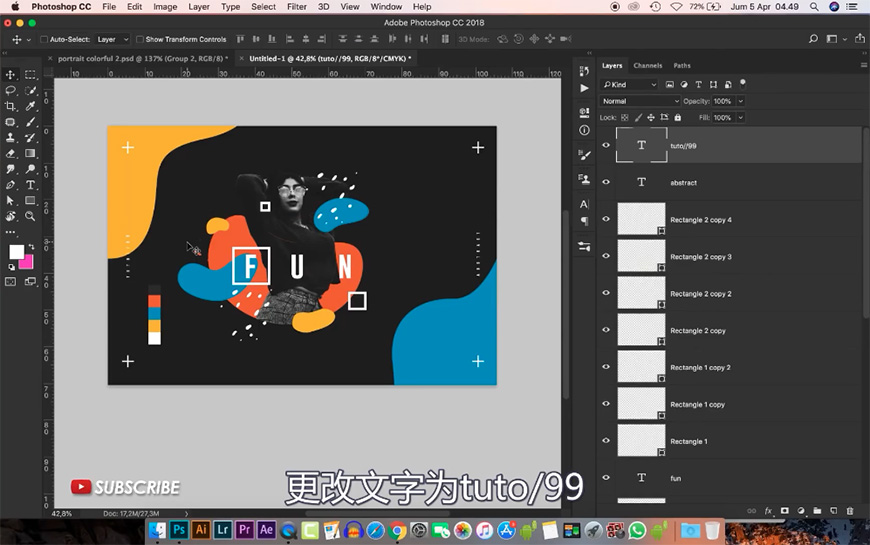Screen dimensions: 870x545
Task: Select the Horizontal Type tool
Action: (x=31, y=185)
